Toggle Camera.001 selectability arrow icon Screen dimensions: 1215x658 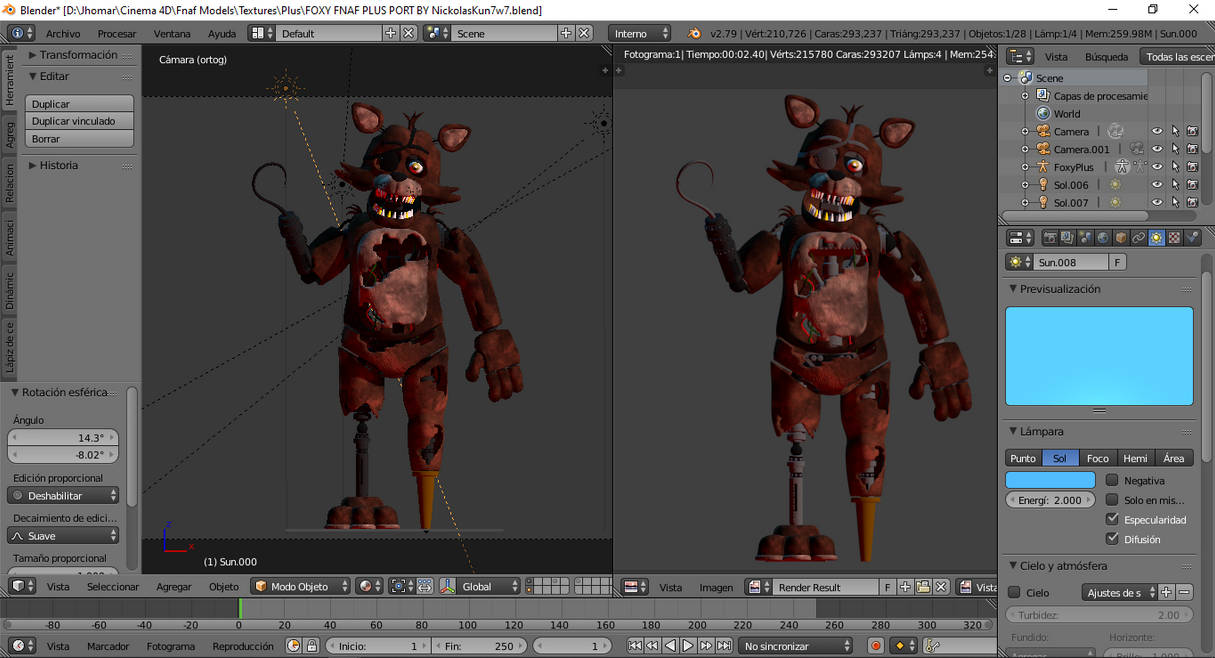[x=1175, y=149]
